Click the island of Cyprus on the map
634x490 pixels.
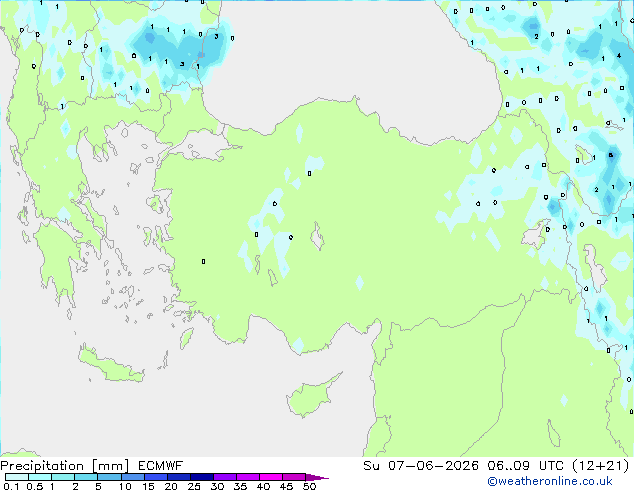[311, 396]
